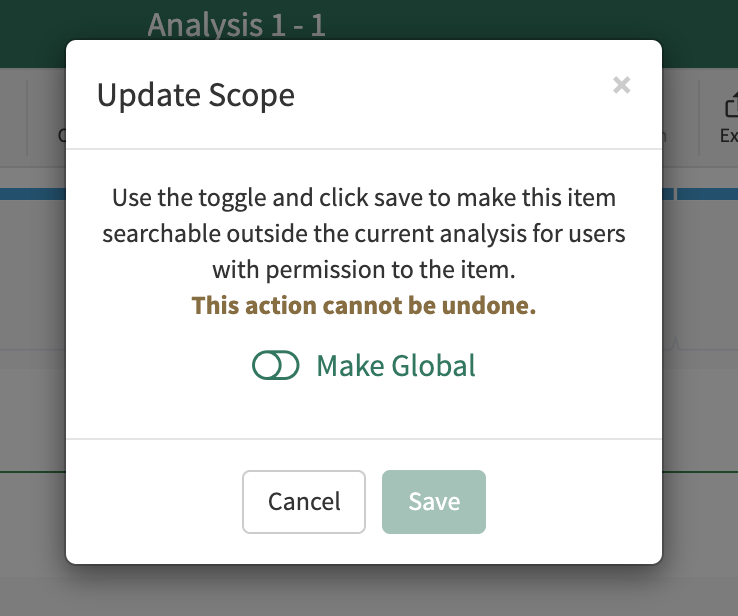Click the empty dialog footer left of Cancel
738x616 pixels.
click(x=150, y=501)
